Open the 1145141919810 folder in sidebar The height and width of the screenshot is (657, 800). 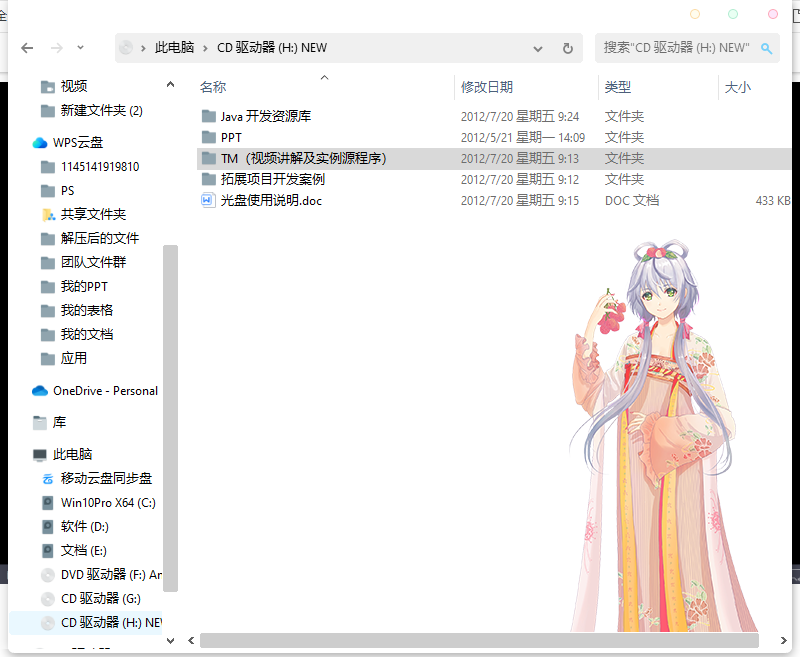[100, 167]
